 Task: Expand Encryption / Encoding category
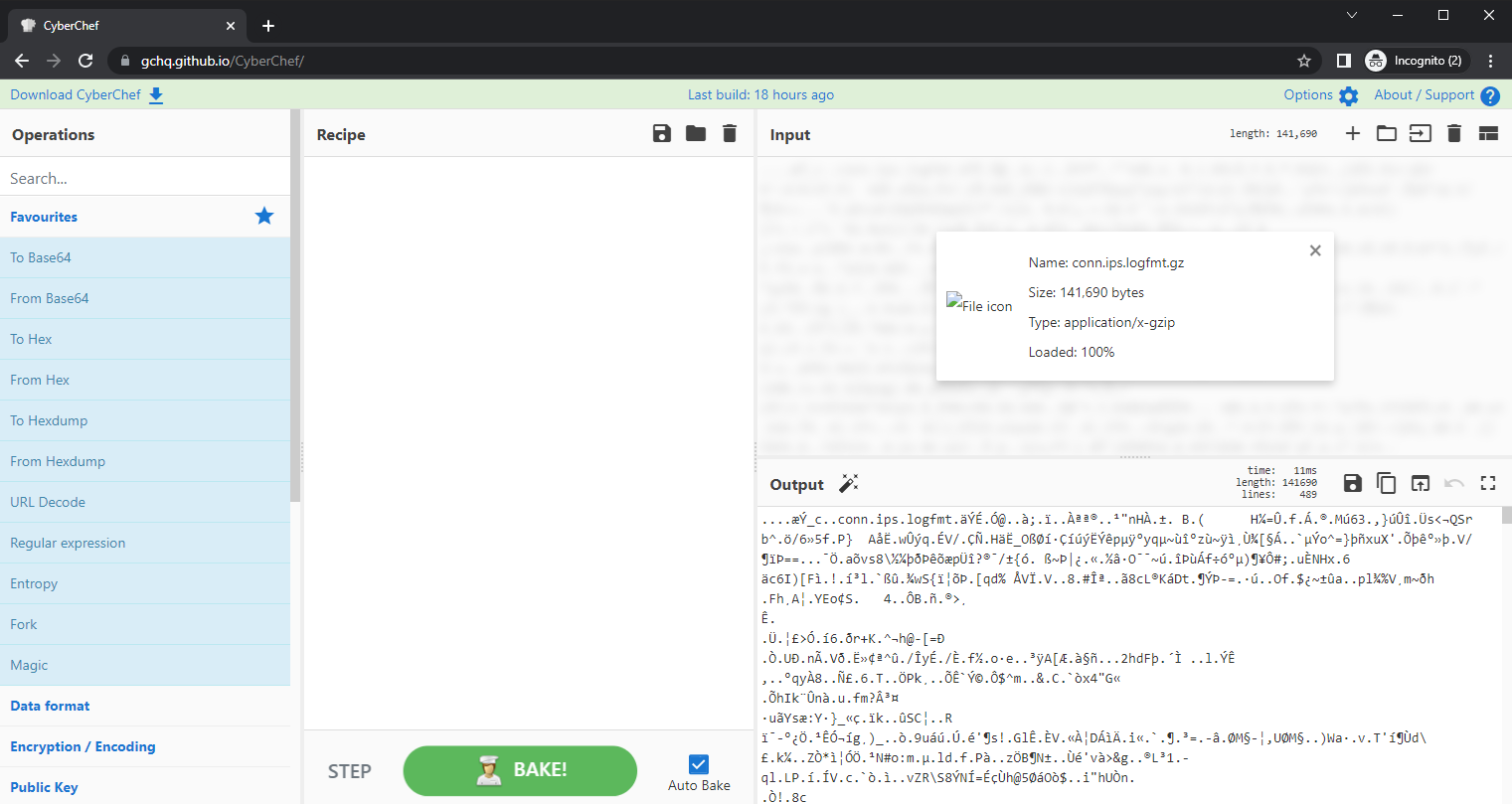coord(83,746)
